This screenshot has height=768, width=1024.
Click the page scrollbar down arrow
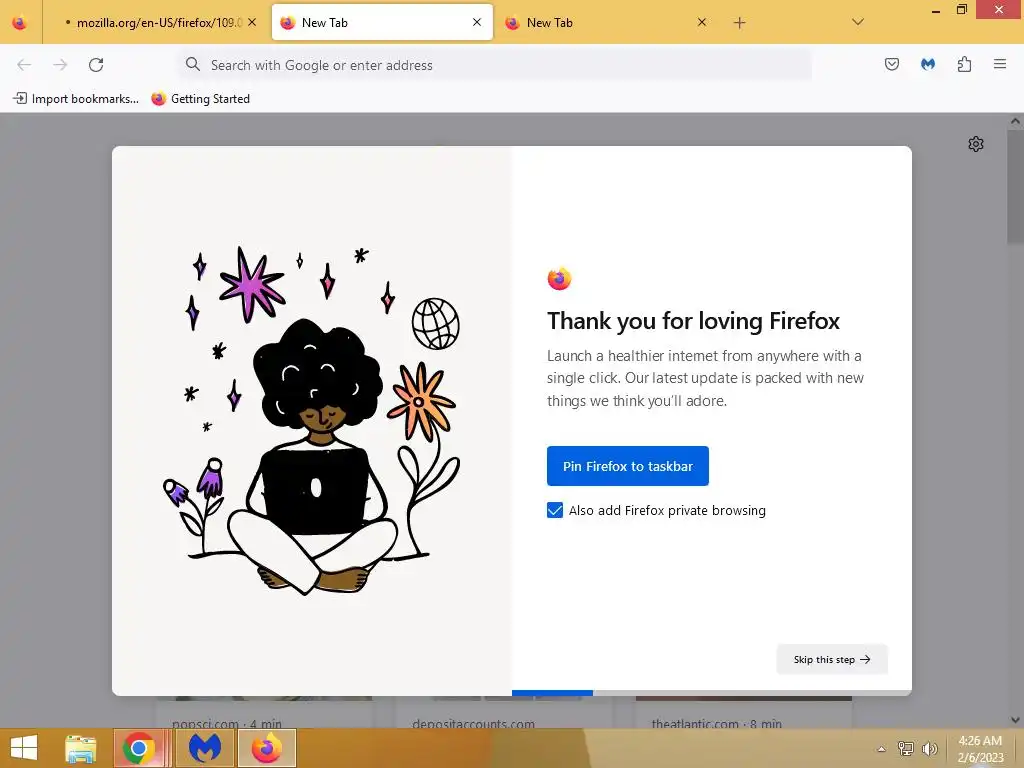point(1016,720)
